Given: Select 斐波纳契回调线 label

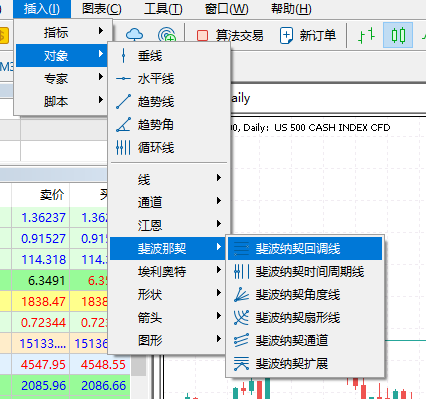Looking at the screenshot, I should tap(298, 249).
